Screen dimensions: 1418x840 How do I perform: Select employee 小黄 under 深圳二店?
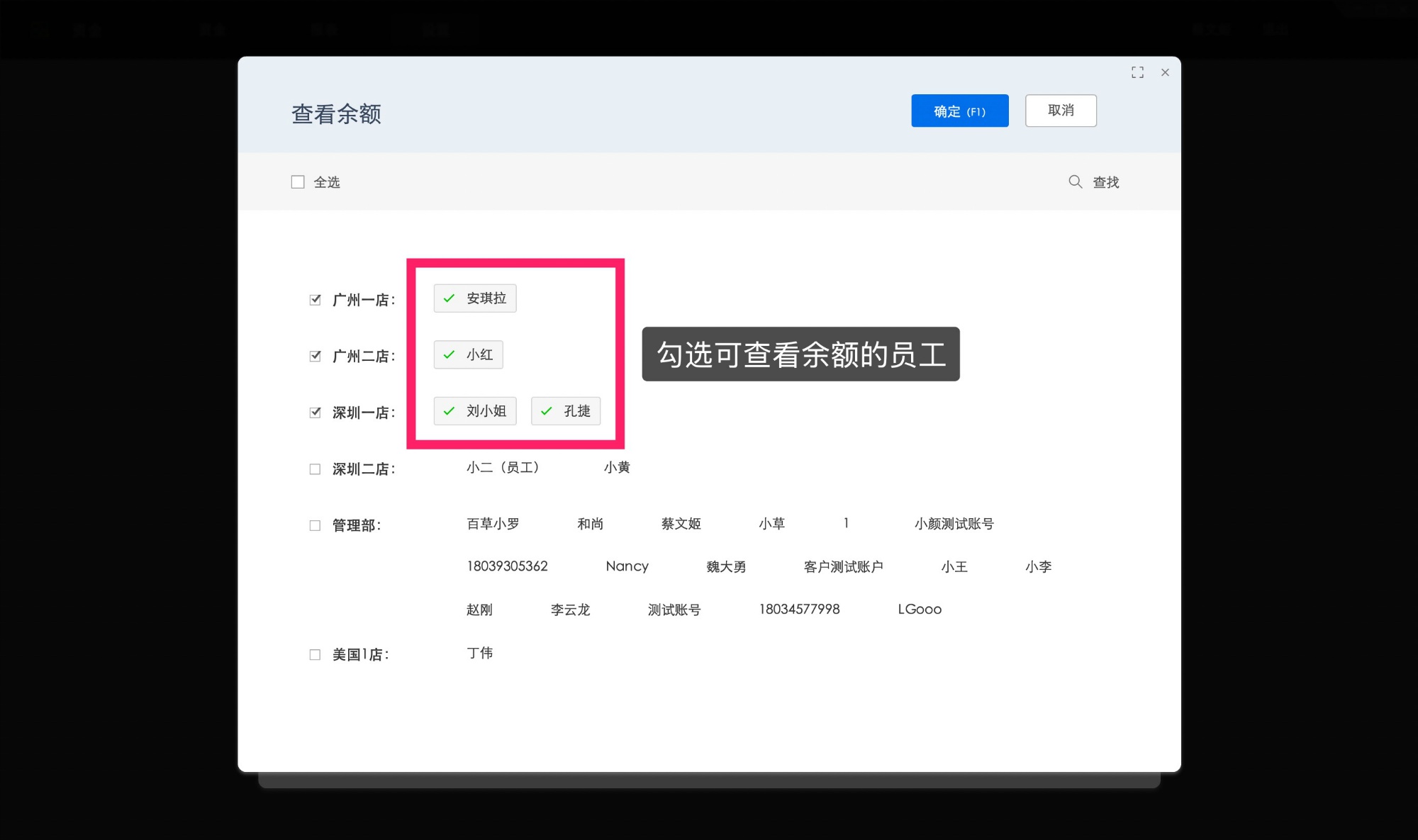point(617,468)
